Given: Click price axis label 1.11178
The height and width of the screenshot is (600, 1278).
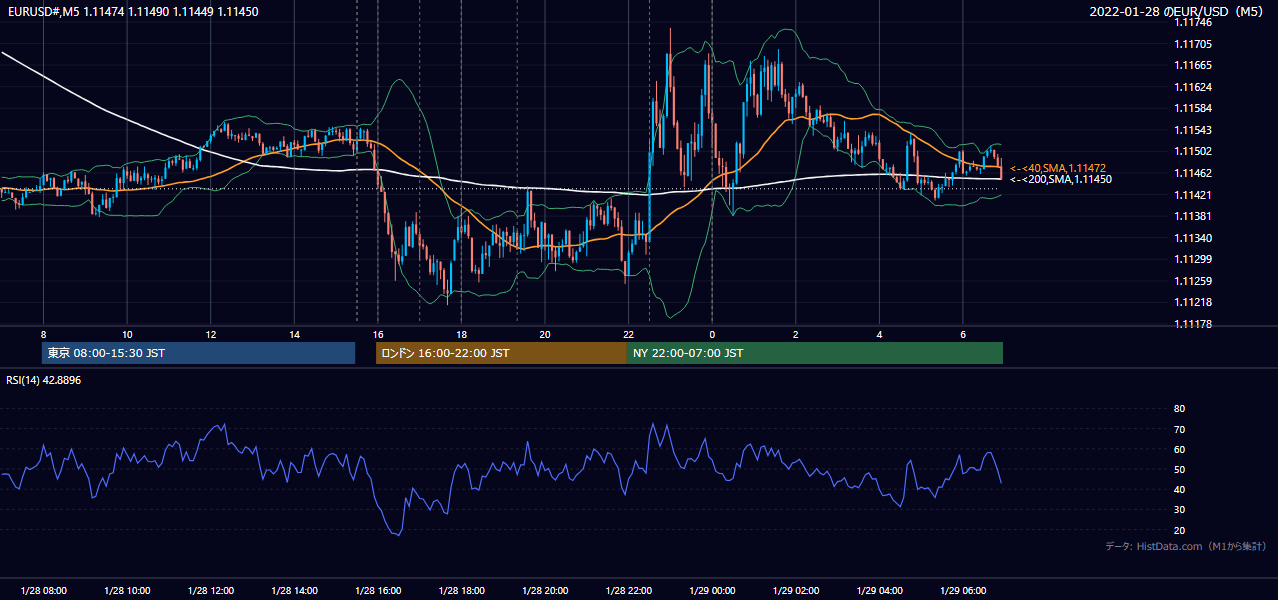Looking at the screenshot, I should tap(1192, 324).
